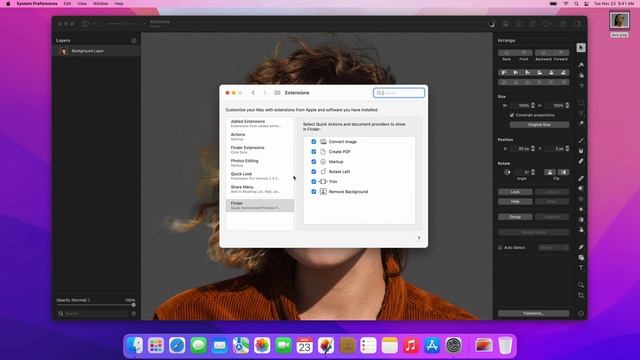The width and height of the screenshot is (640, 360).
Task: Click the layer Opacity slider
Action: 96,305
